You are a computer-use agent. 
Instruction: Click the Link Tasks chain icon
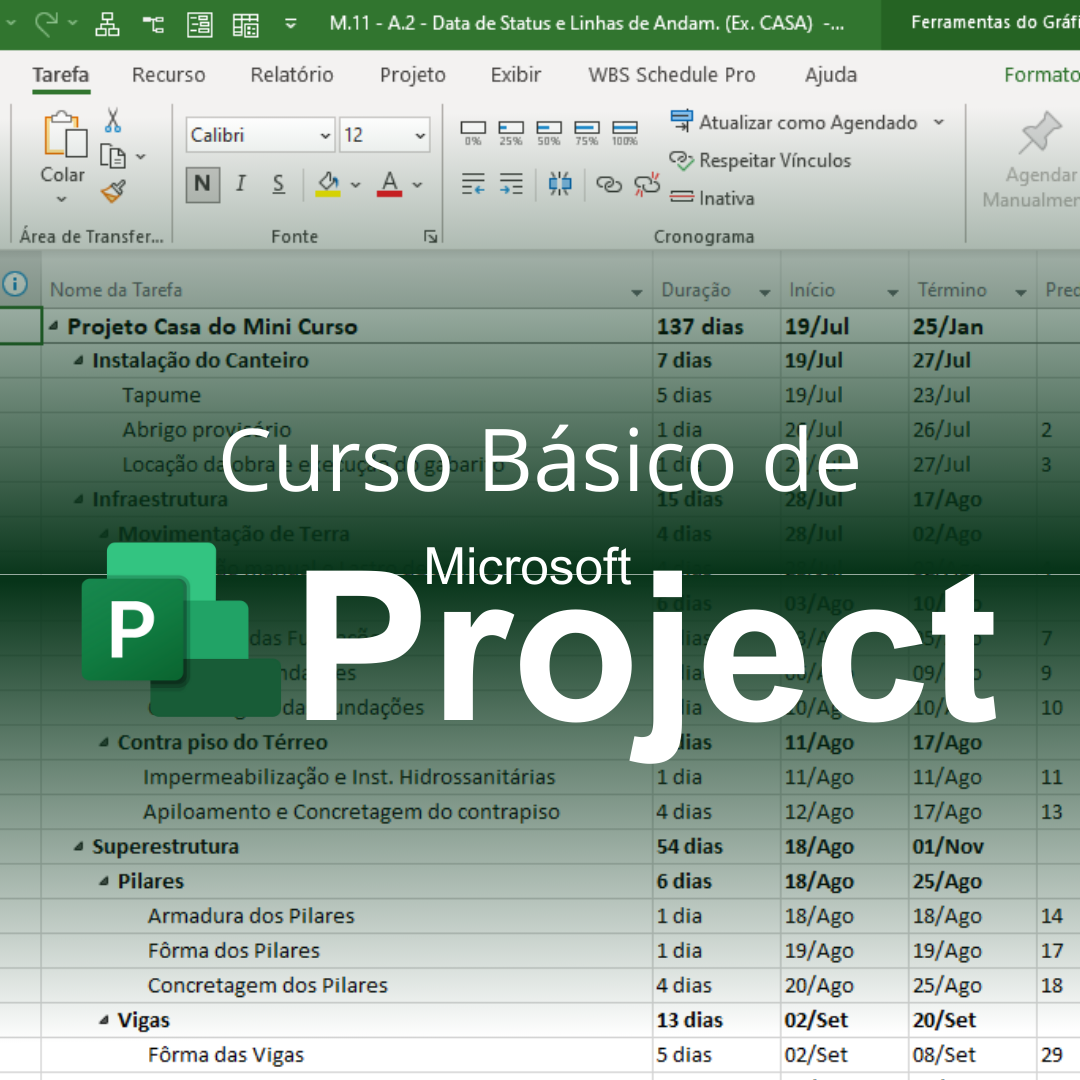(x=609, y=184)
